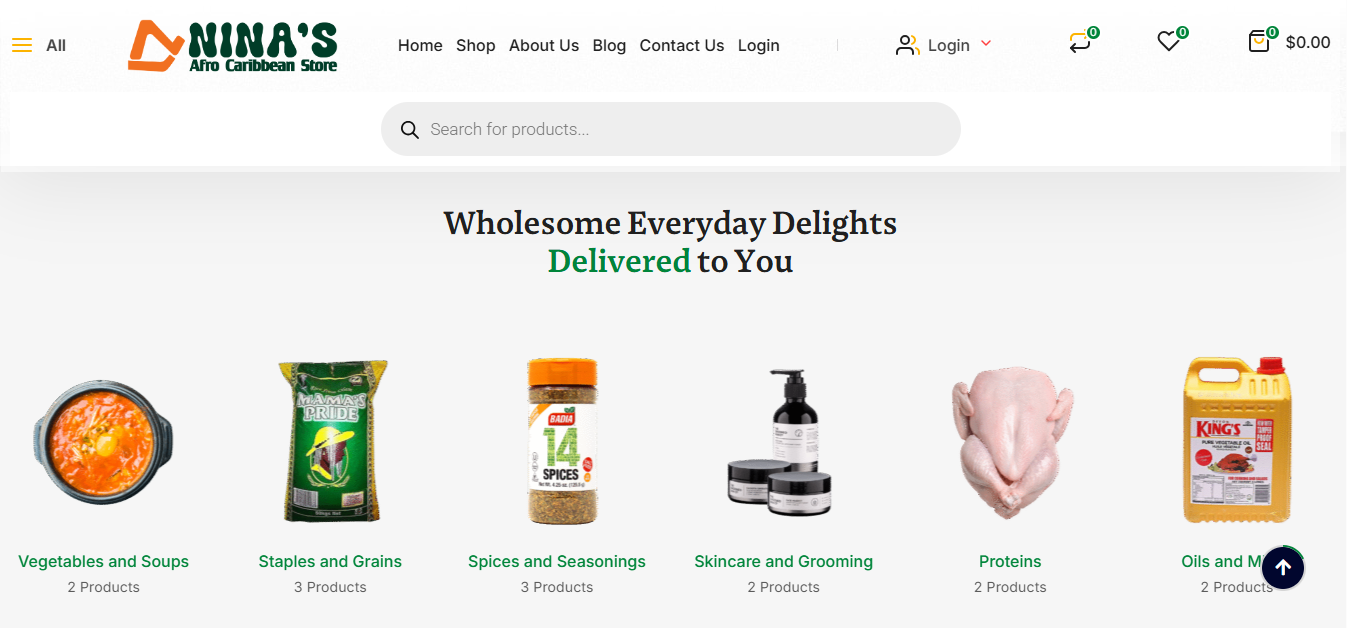Open the Home menu item
Viewport: 1347px width, 628px height.
pyautogui.click(x=420, y=45)
